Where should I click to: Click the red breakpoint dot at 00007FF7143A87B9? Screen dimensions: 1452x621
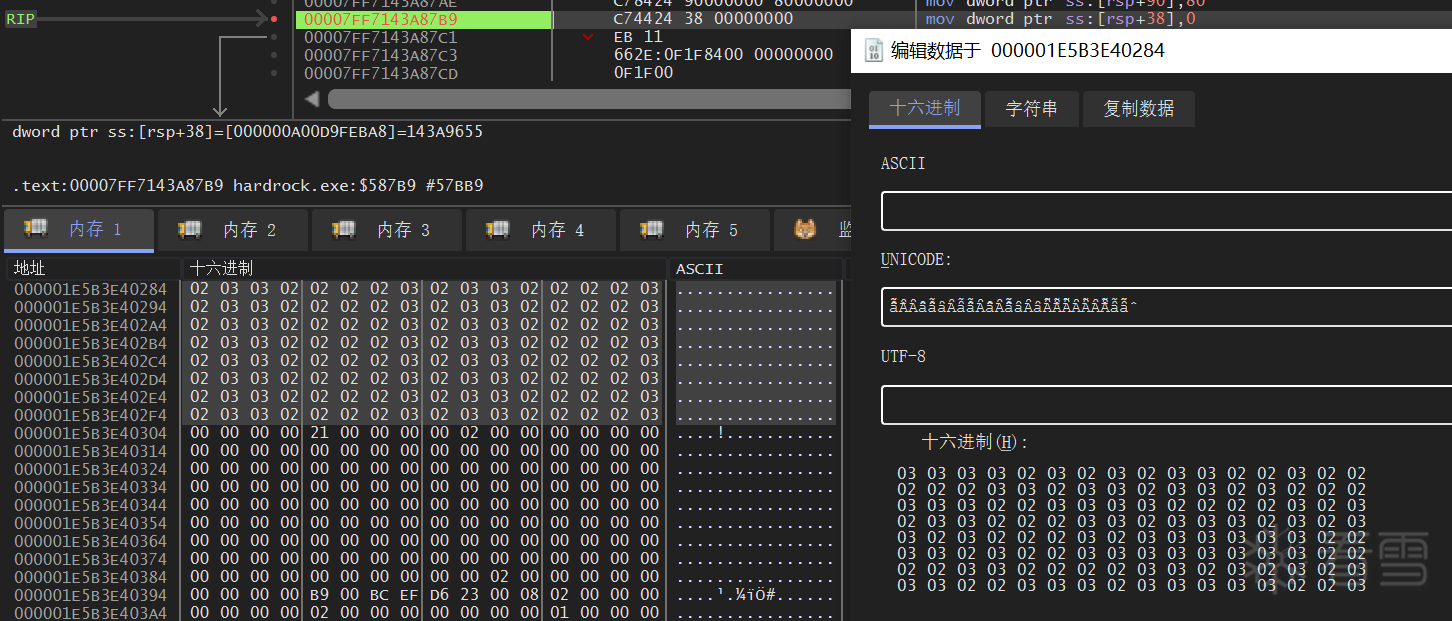click(x=274, y=19)
